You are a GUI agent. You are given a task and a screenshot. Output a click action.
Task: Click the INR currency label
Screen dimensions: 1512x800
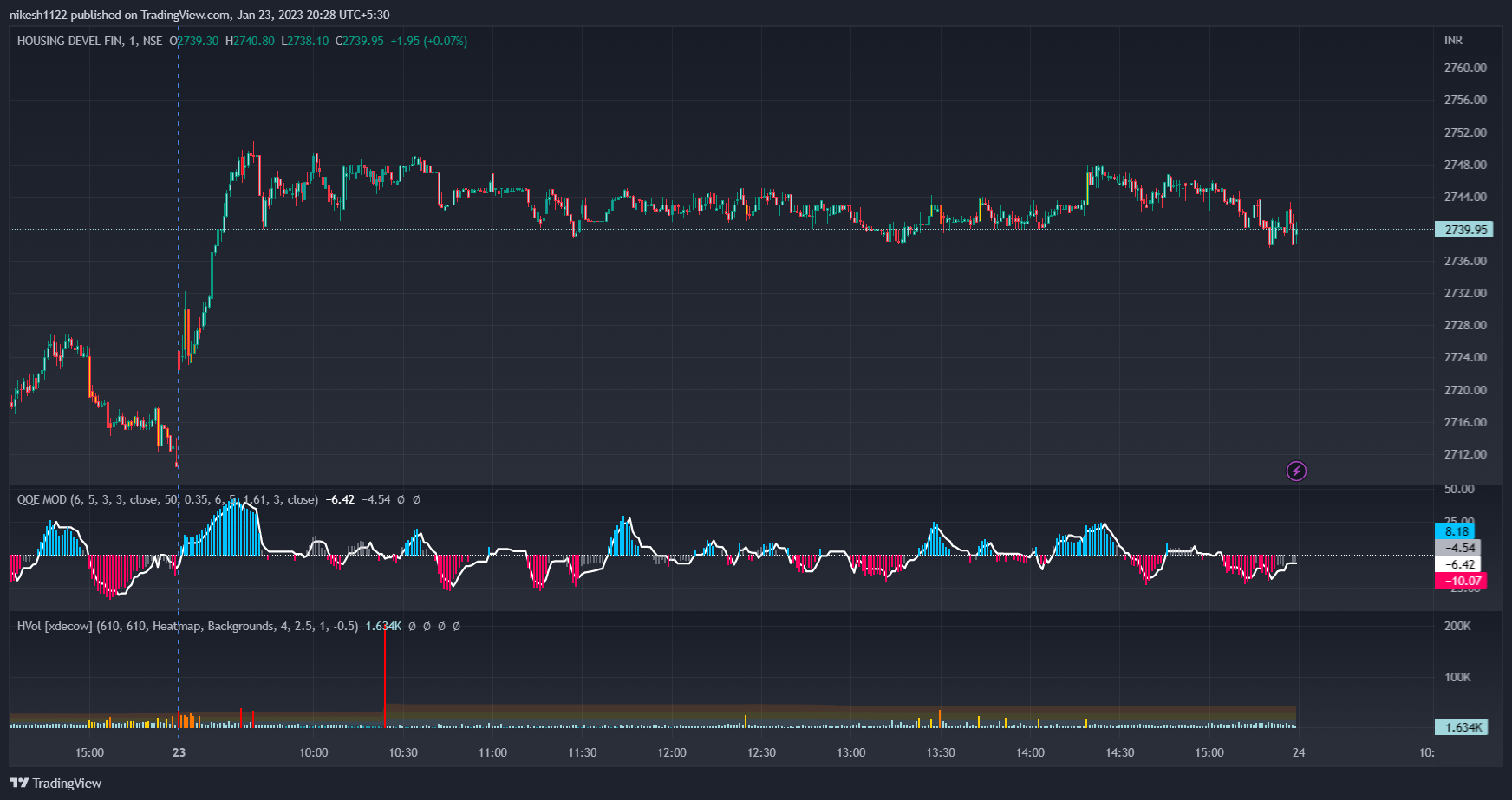1454,41
